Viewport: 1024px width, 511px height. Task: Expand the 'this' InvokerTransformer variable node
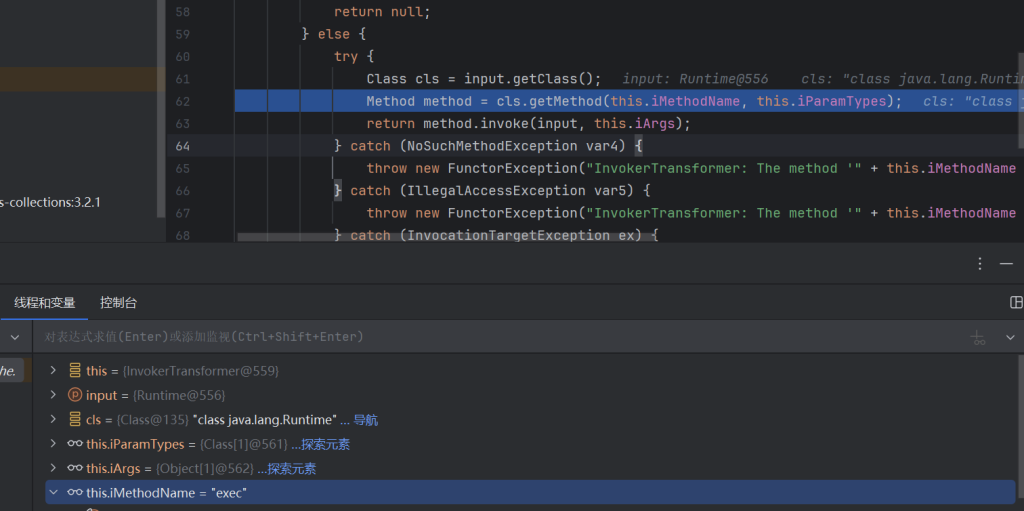[x=54, y=371]
